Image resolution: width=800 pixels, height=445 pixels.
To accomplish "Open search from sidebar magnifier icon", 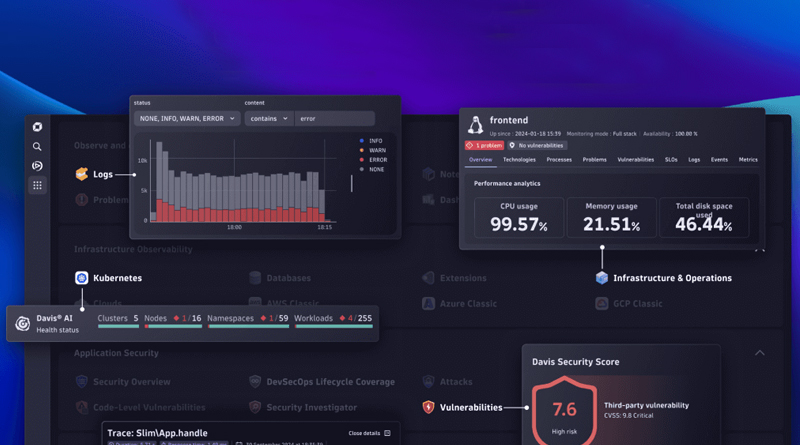I will pyautogui.click(x=37, y=146).
